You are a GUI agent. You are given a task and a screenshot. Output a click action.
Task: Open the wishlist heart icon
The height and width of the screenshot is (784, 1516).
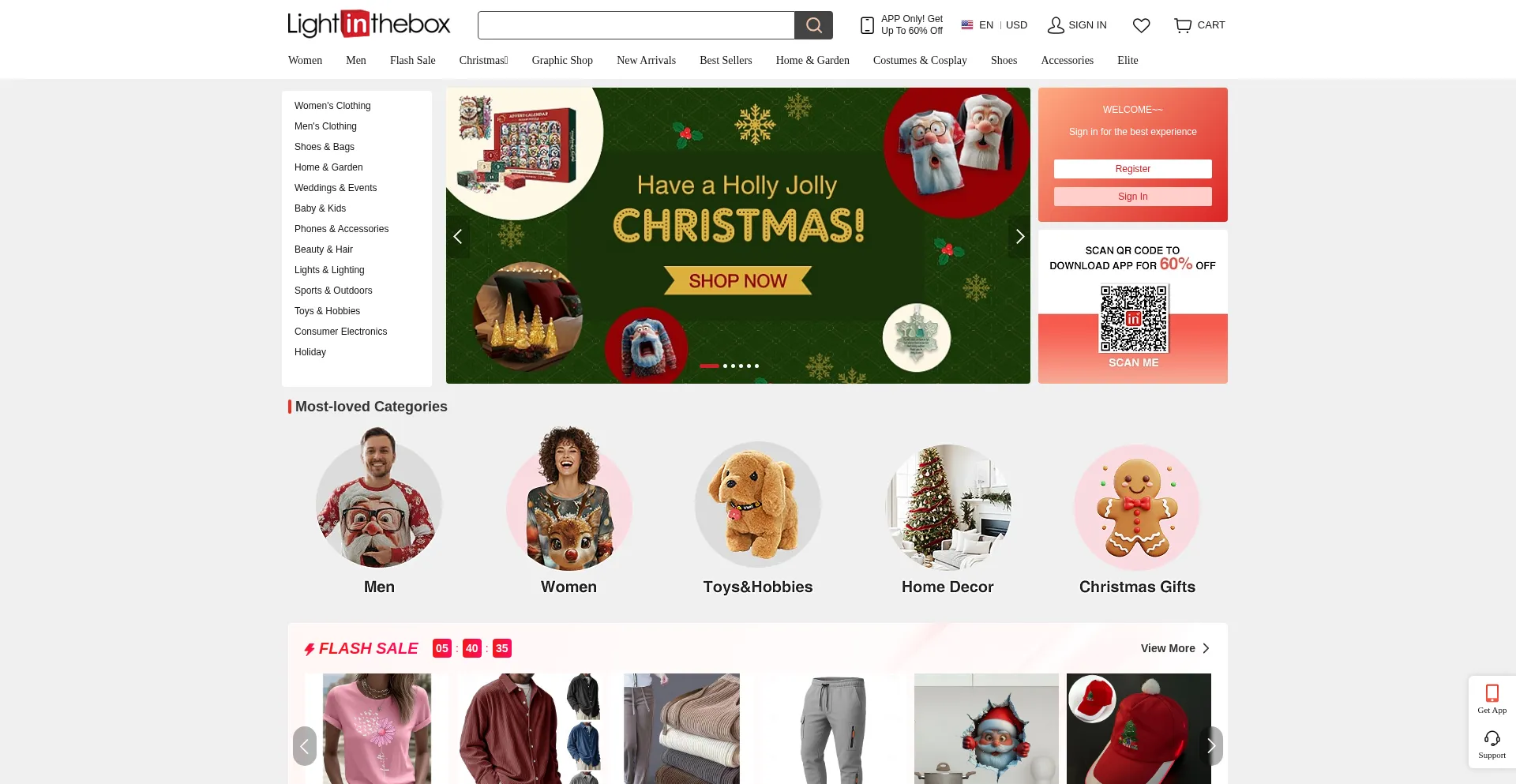pos(1141,25)
